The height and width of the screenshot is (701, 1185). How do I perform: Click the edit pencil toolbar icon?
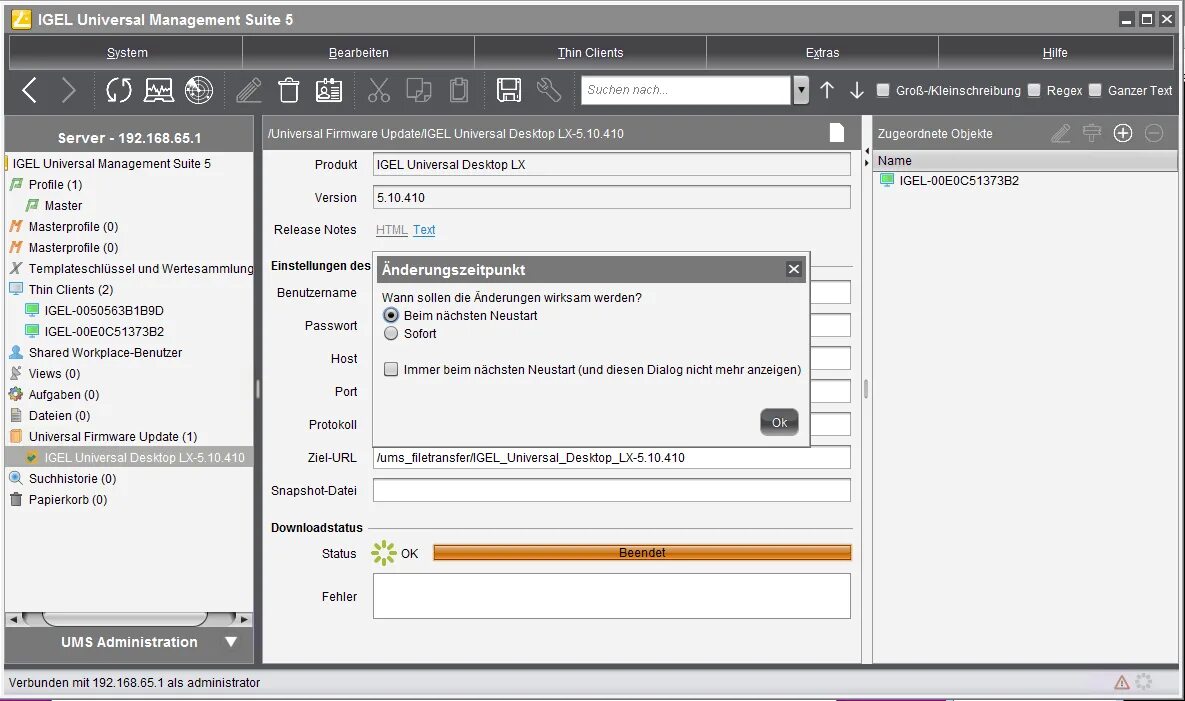tap(249, 90)
